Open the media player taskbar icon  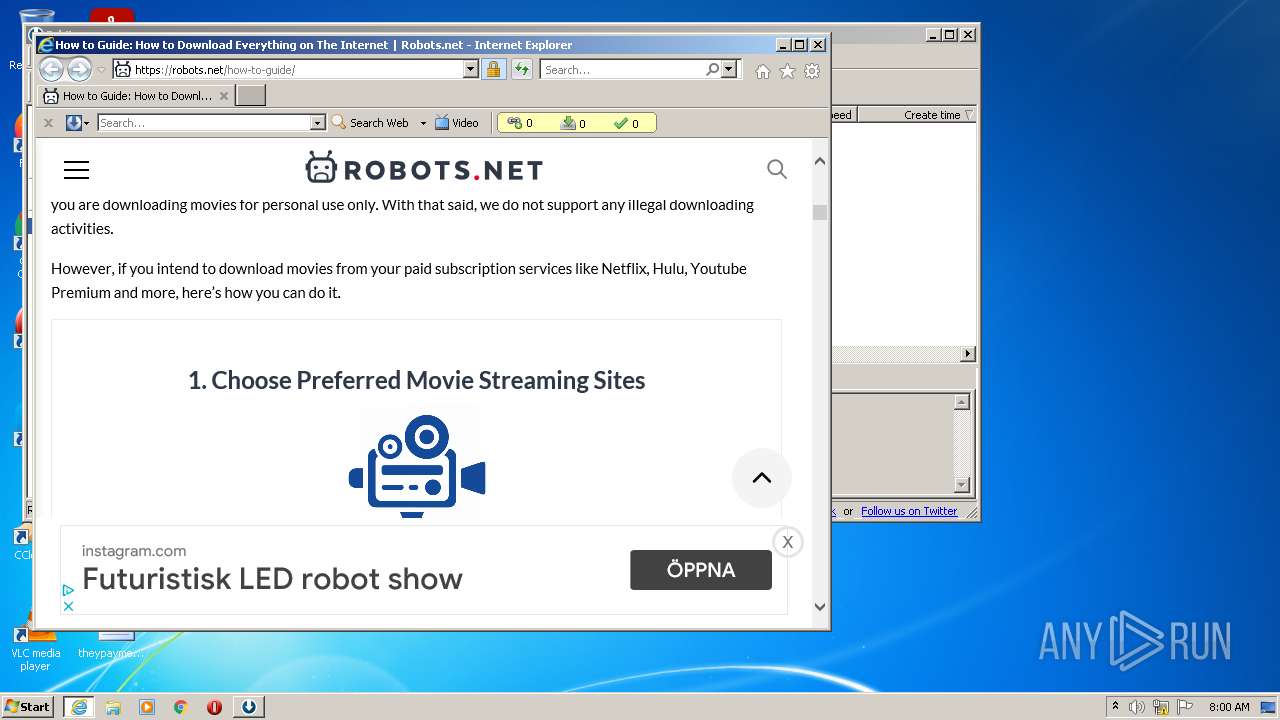tap(147, 706)
